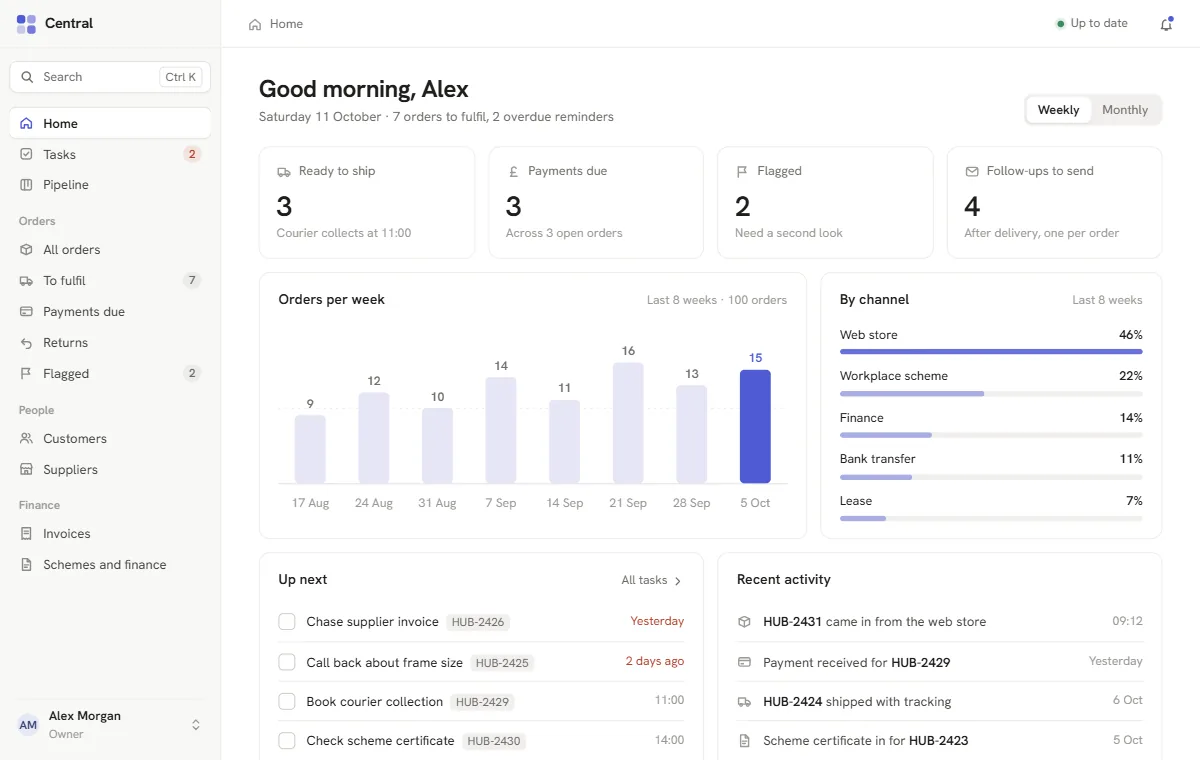1200x760 pixels.
Task: Tick the Call back about frame size checkbox
Action: (287, 662)
